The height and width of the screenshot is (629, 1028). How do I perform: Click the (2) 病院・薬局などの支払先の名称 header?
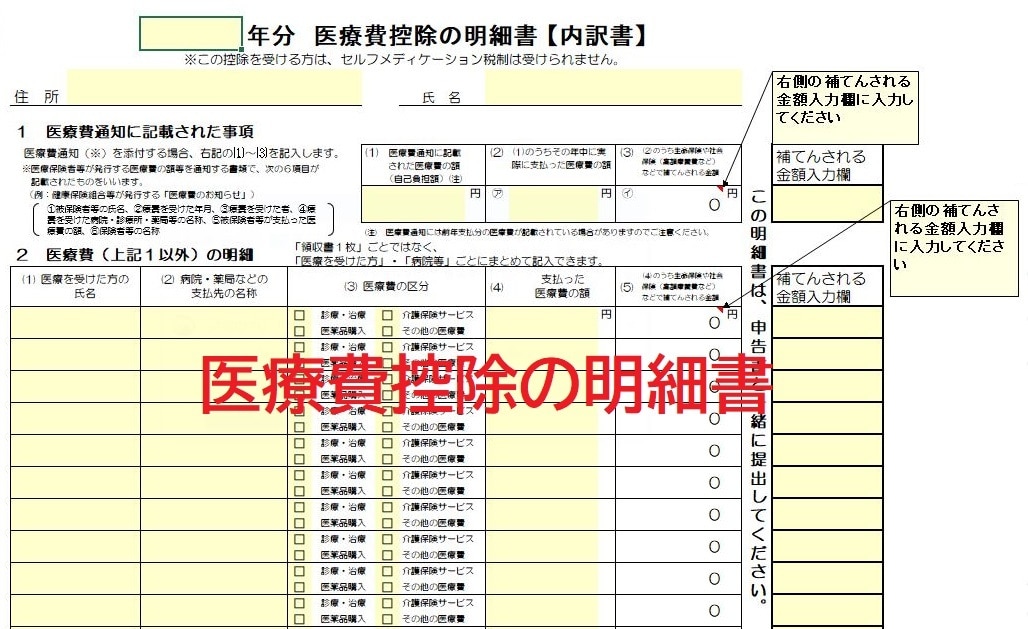(x=214, y=287)
